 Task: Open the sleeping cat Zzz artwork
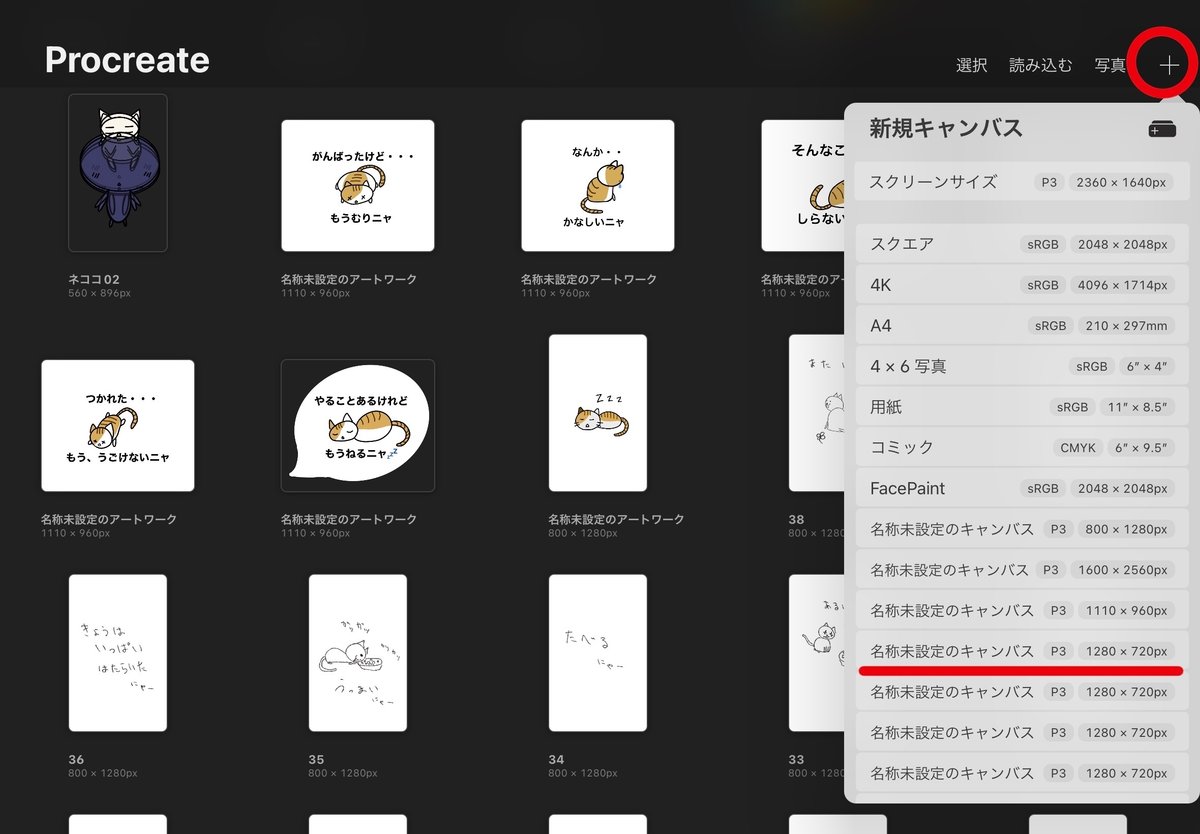point(598,413)
